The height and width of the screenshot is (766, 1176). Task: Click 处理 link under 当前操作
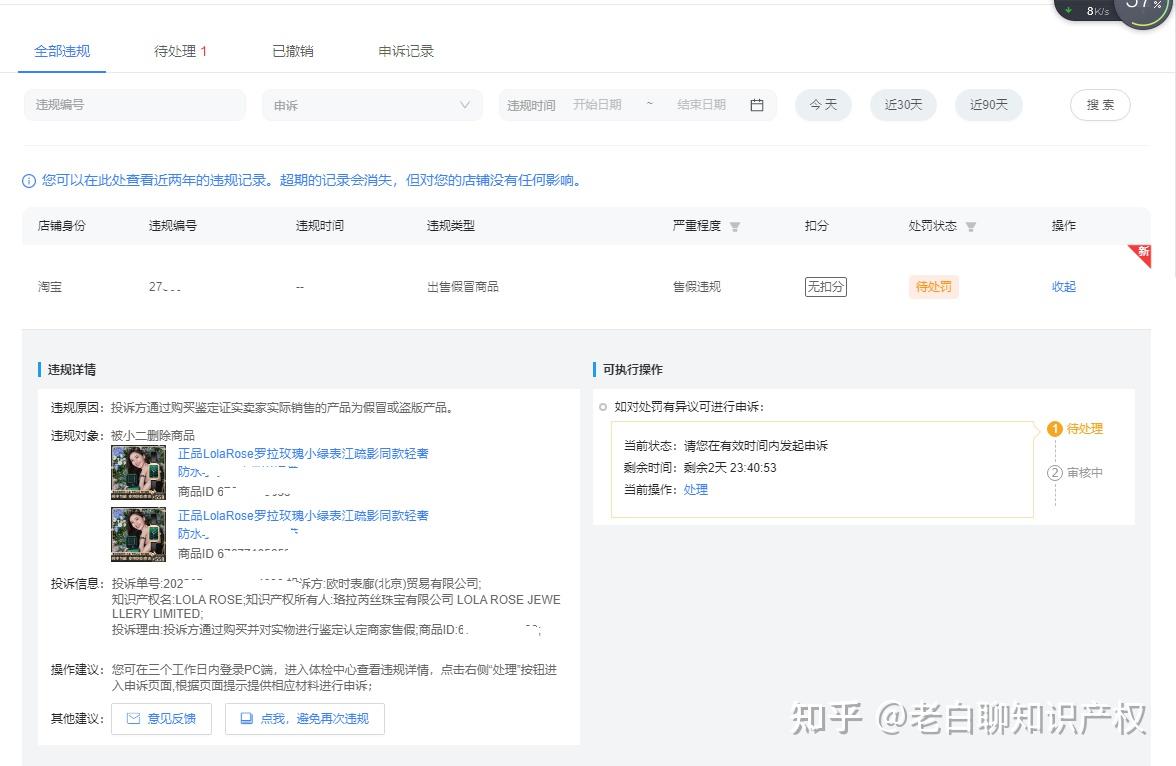695,490
